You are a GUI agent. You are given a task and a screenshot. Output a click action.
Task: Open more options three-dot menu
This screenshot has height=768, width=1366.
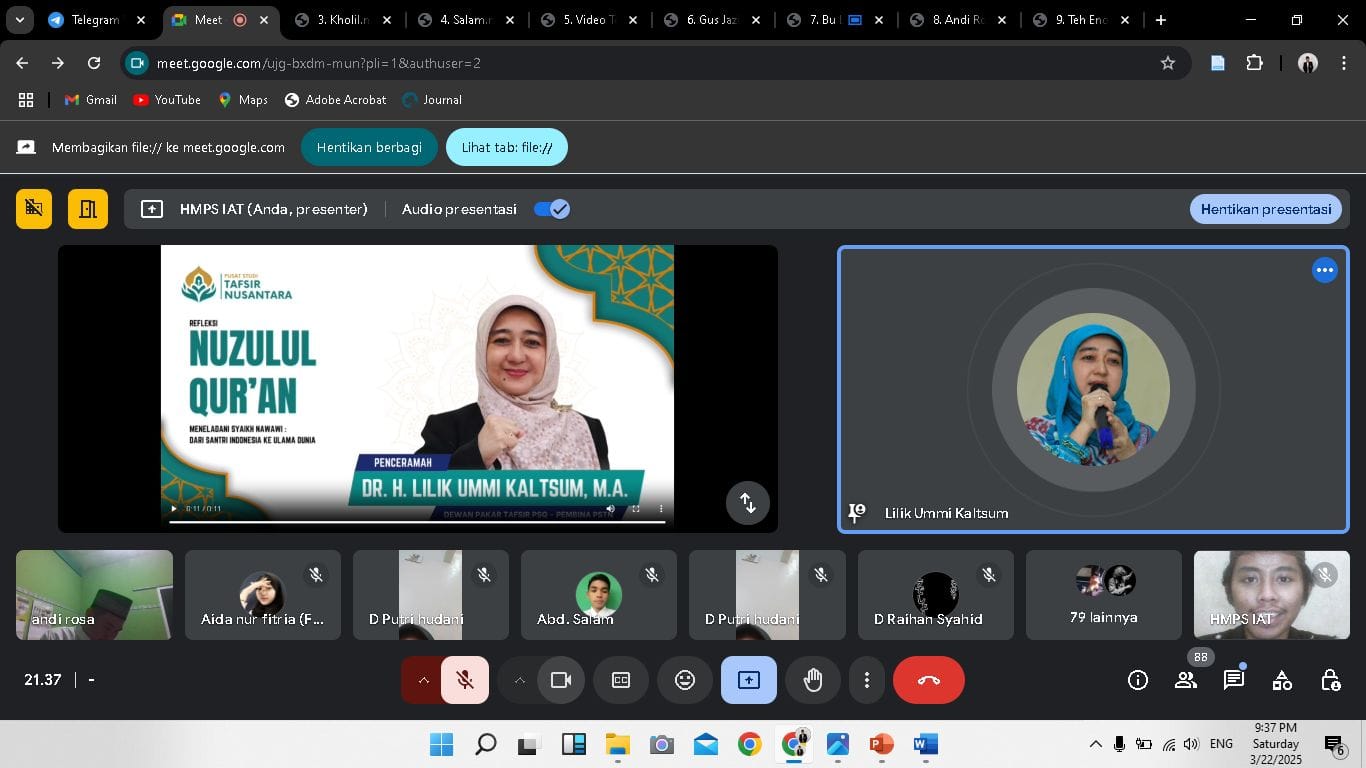click(x=866, y=680)
